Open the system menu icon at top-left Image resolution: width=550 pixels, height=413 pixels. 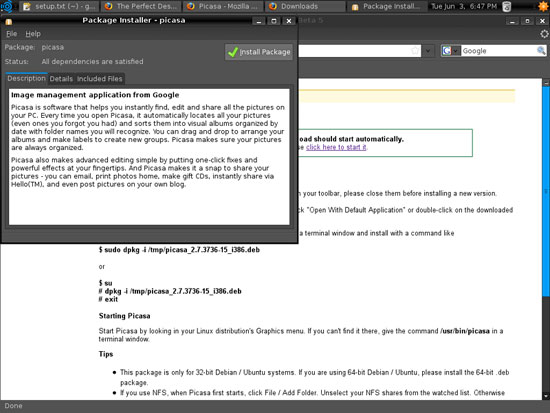point(7,6)
